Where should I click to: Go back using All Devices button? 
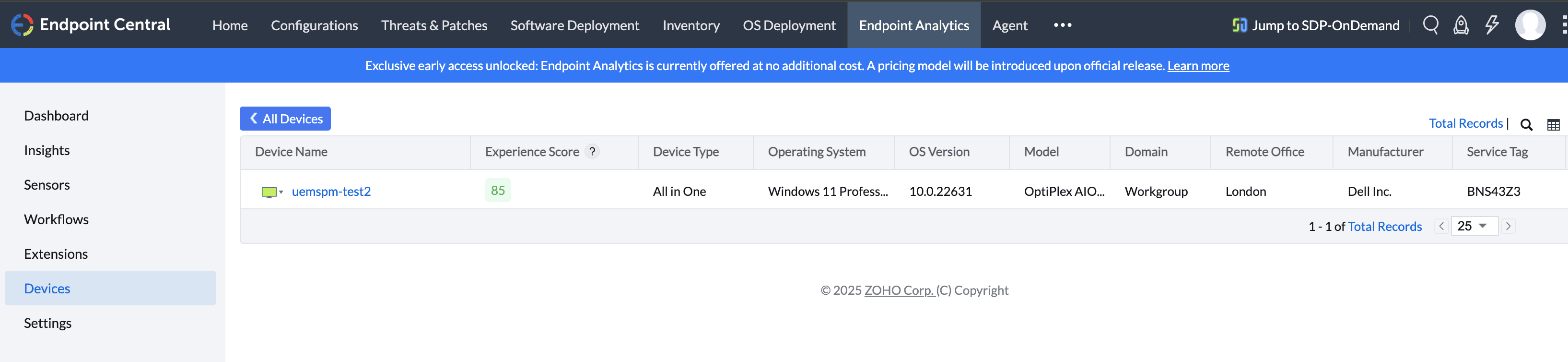(x=285, y=119)
